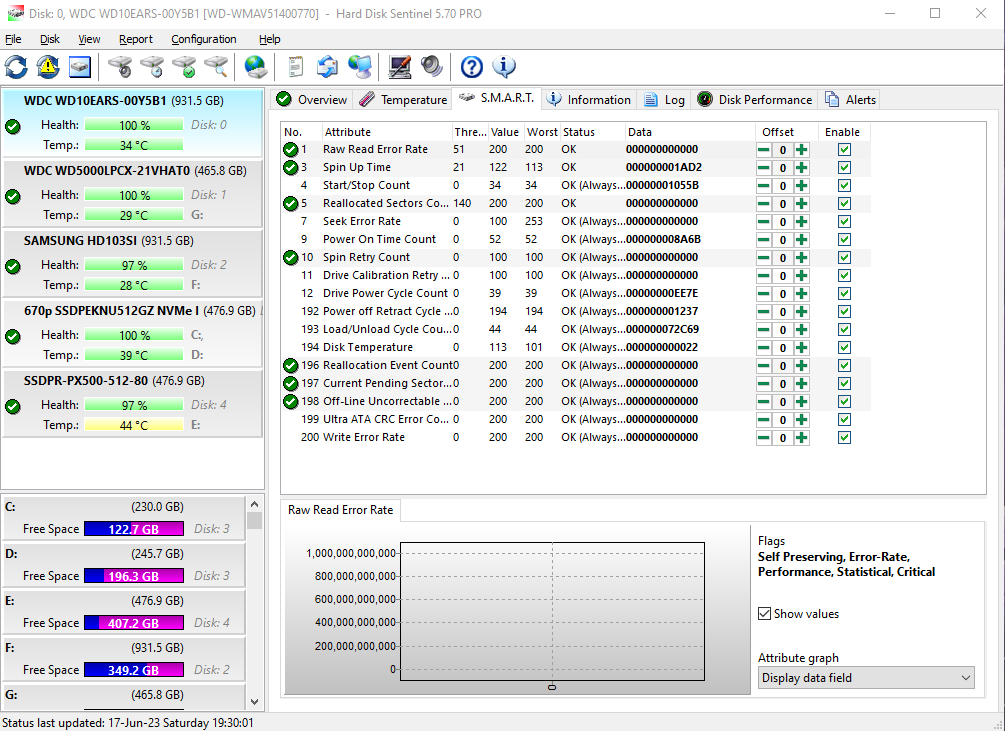Click the blue refresh arrows toolbar icon
1005x731 pixels.
pos(16,67)
